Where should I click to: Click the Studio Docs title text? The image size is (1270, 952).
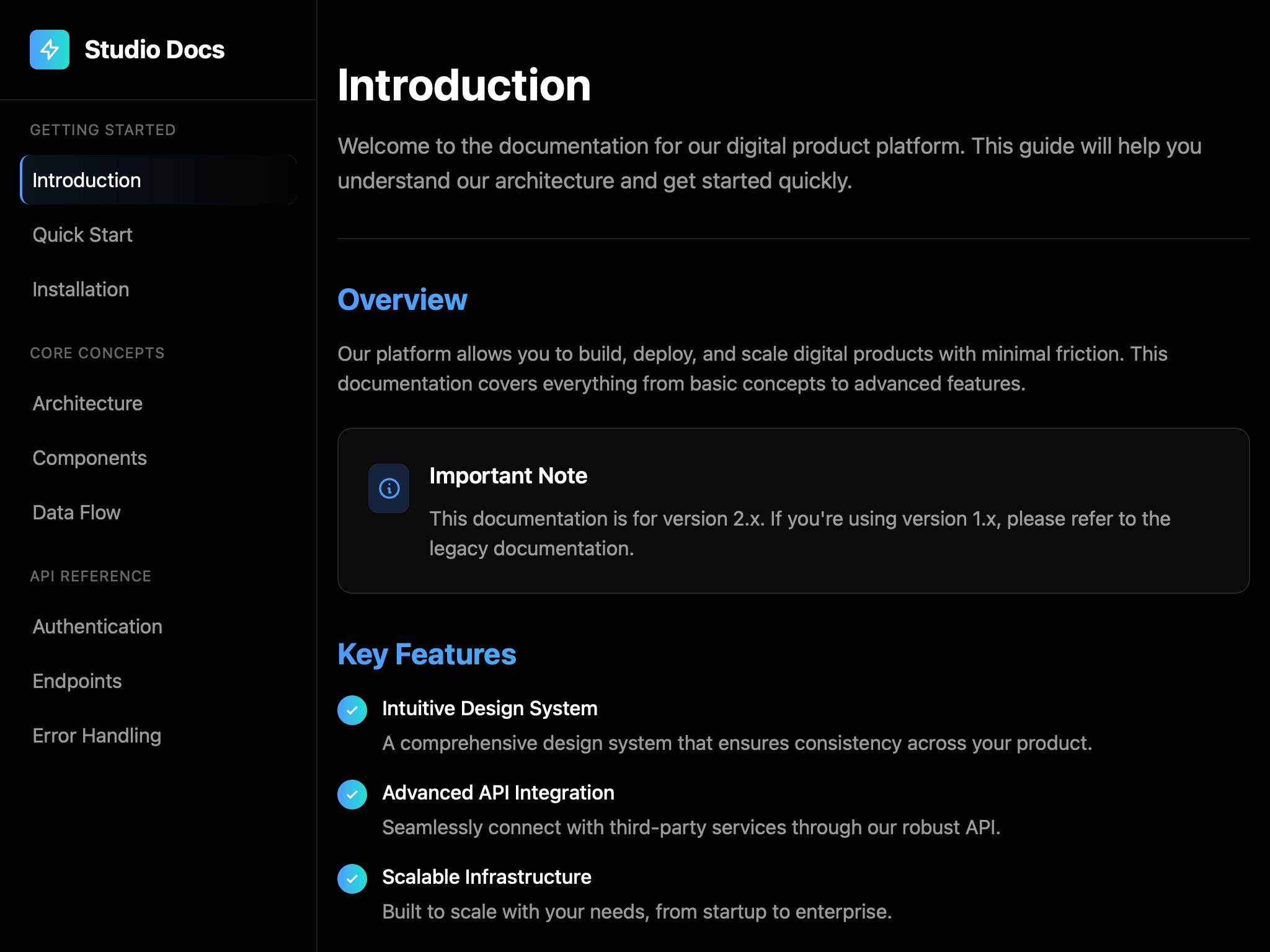click(155, 49)
